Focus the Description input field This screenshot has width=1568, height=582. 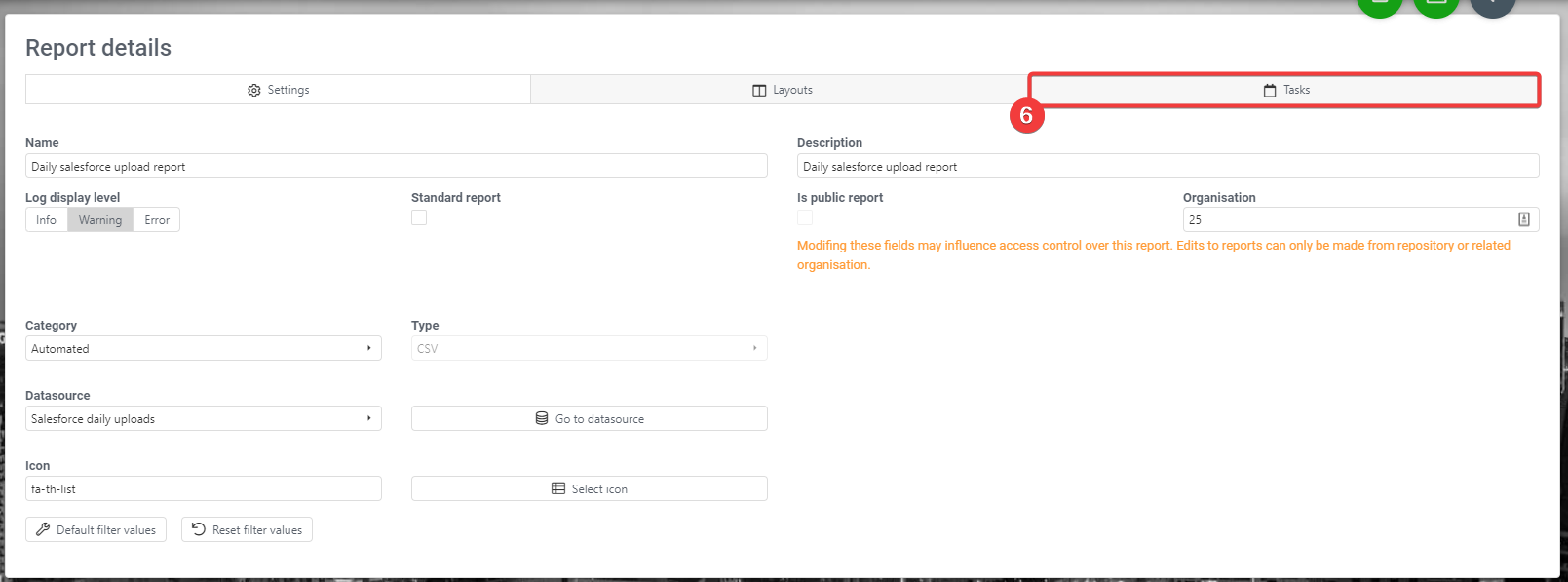[1167, 167]
